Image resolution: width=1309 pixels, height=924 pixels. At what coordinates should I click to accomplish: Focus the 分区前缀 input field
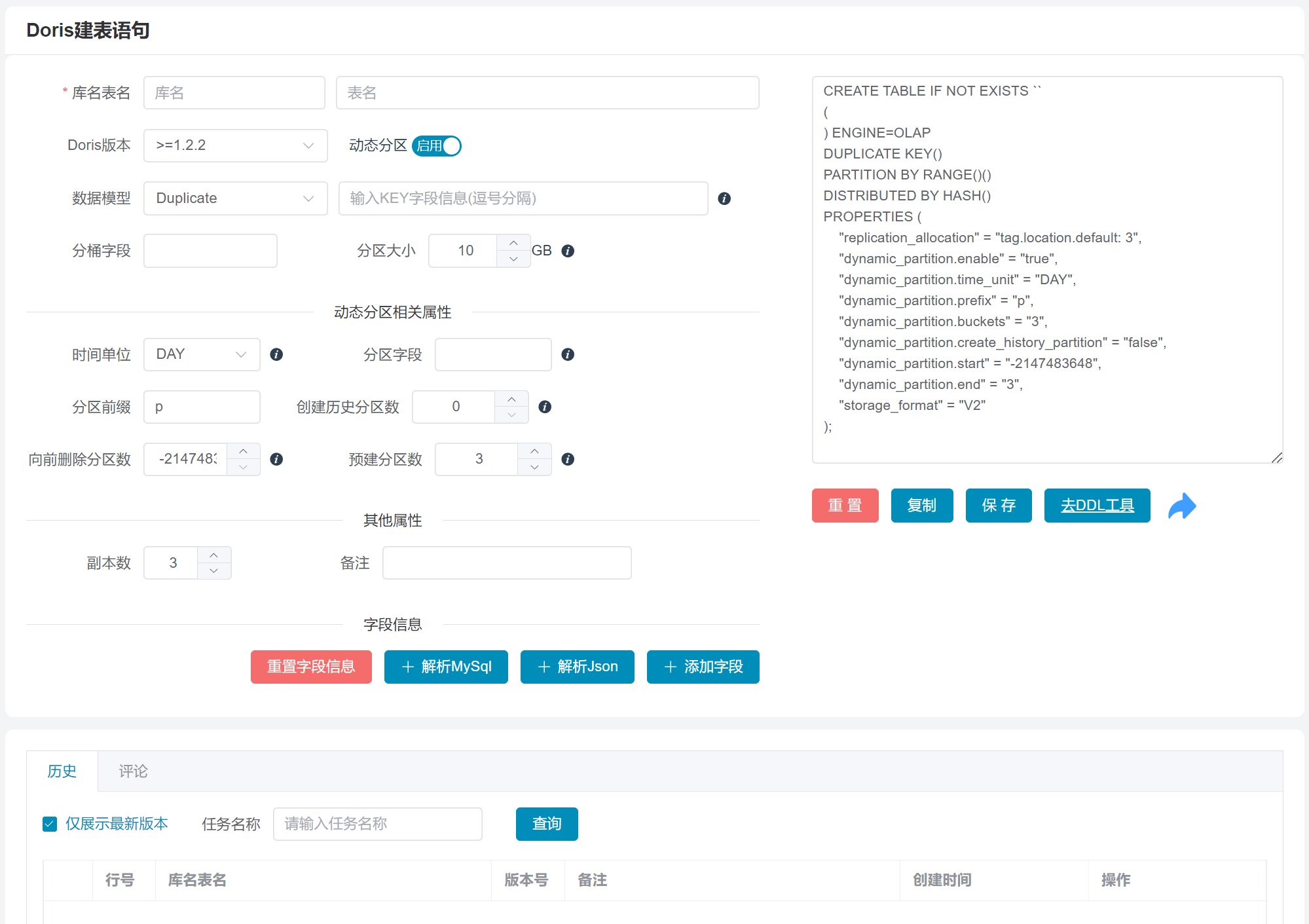coord(202,407)
